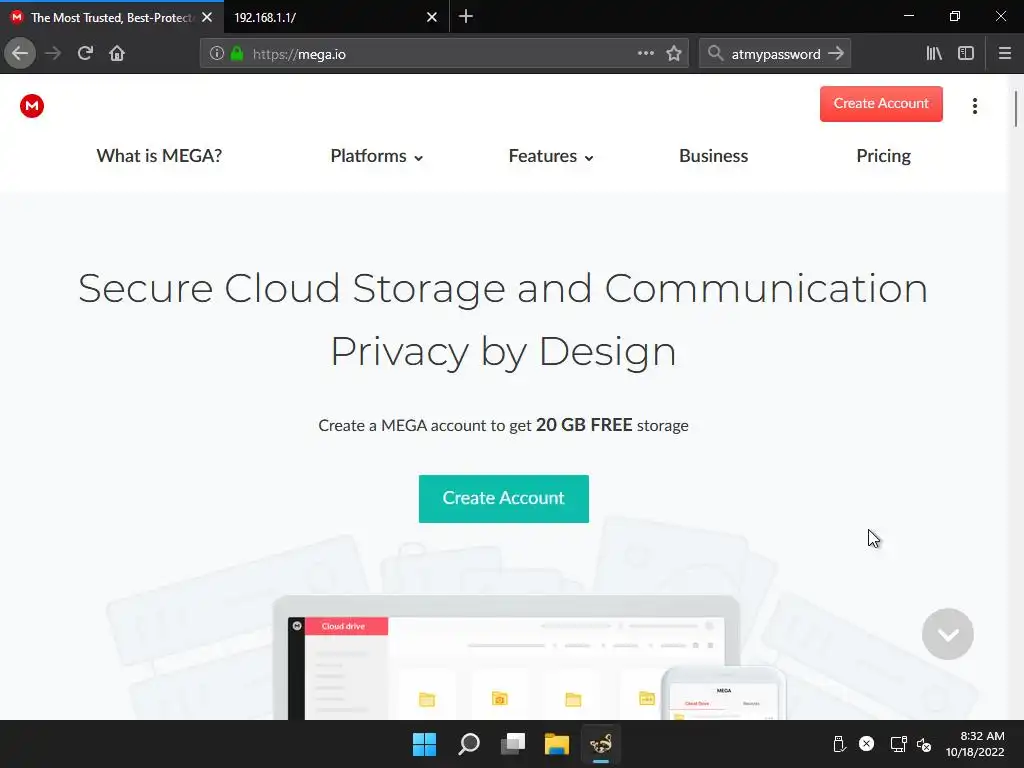Screen dimensions: 1024x768
Task: Click the search box containing atmypassword
Action: click(775, 54)
